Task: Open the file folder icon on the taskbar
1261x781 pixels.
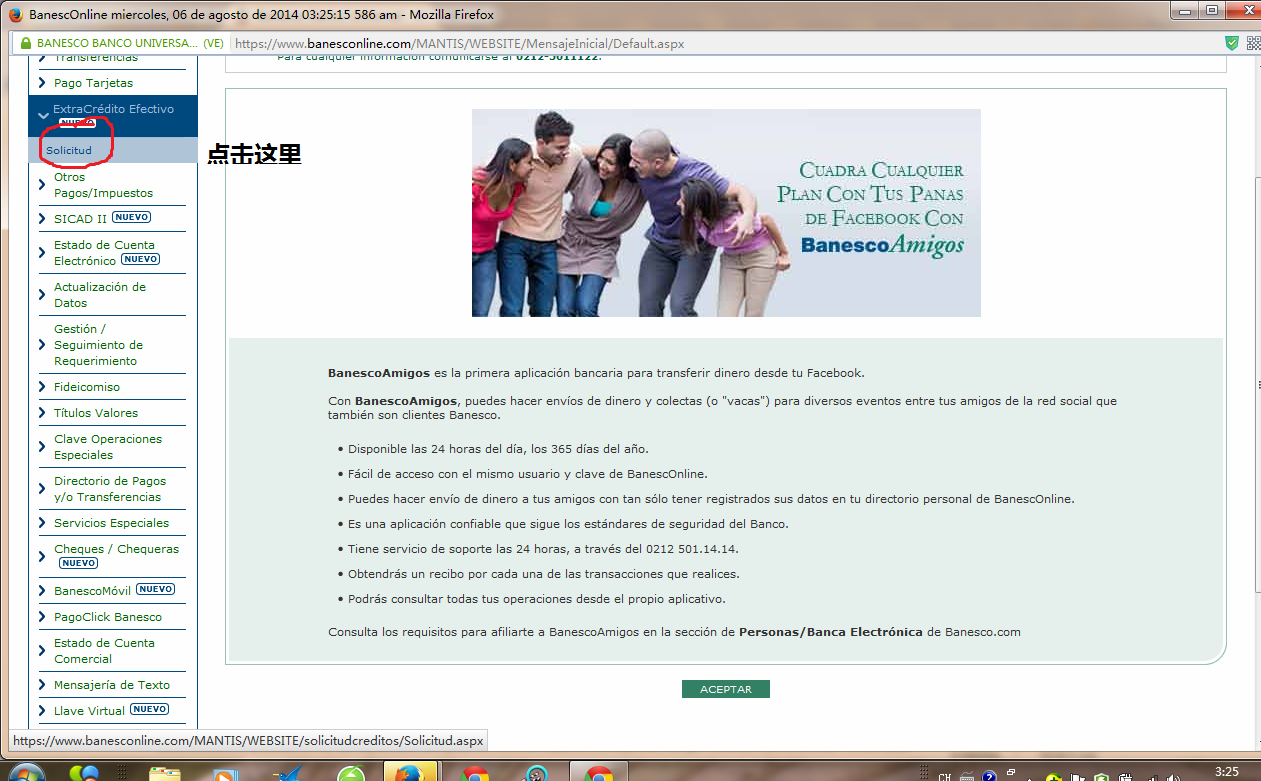Action: (x=164, y=773)
